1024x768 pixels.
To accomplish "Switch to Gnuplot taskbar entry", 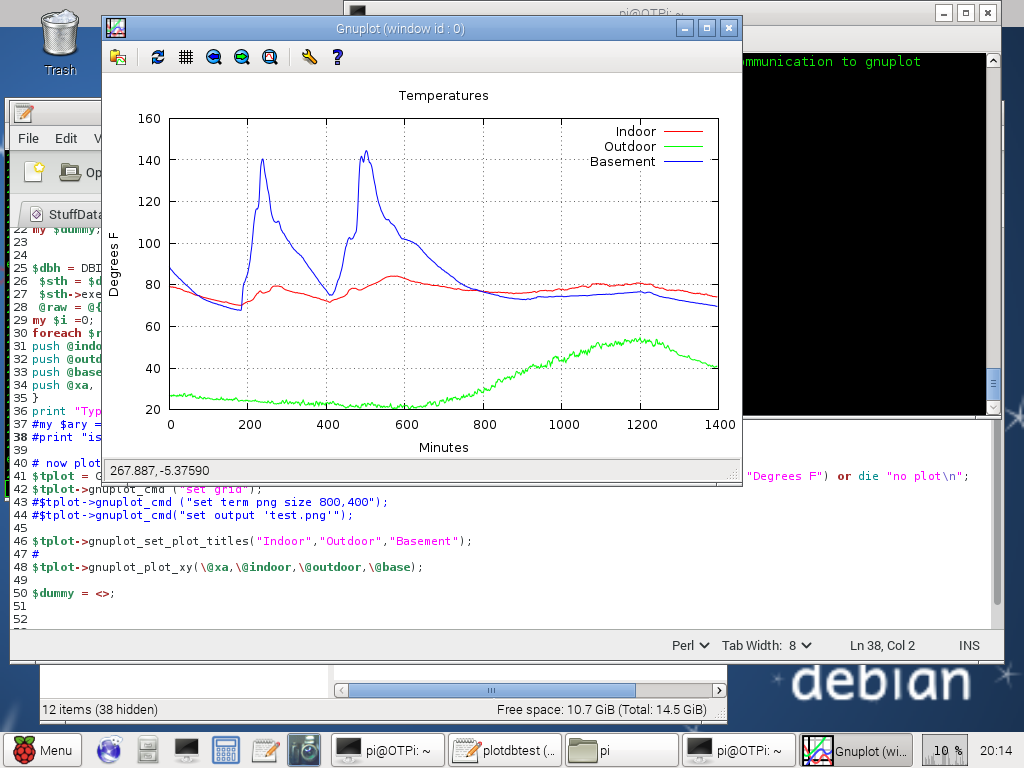I will [x=857, y=750].
